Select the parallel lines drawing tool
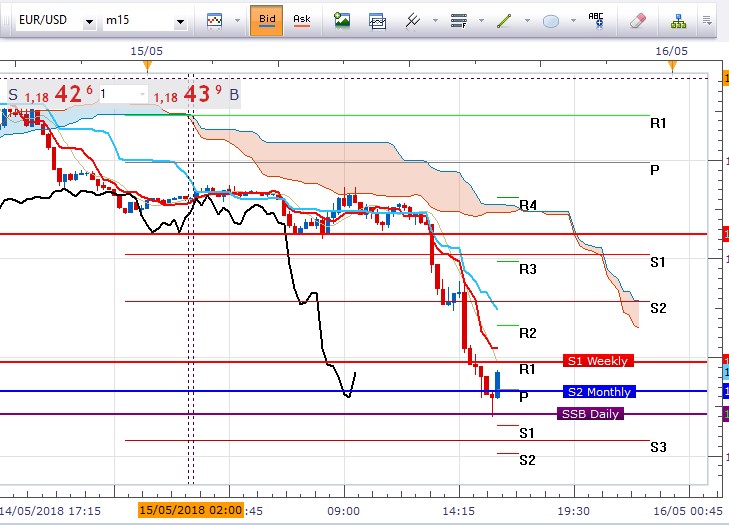 [412, 21]
